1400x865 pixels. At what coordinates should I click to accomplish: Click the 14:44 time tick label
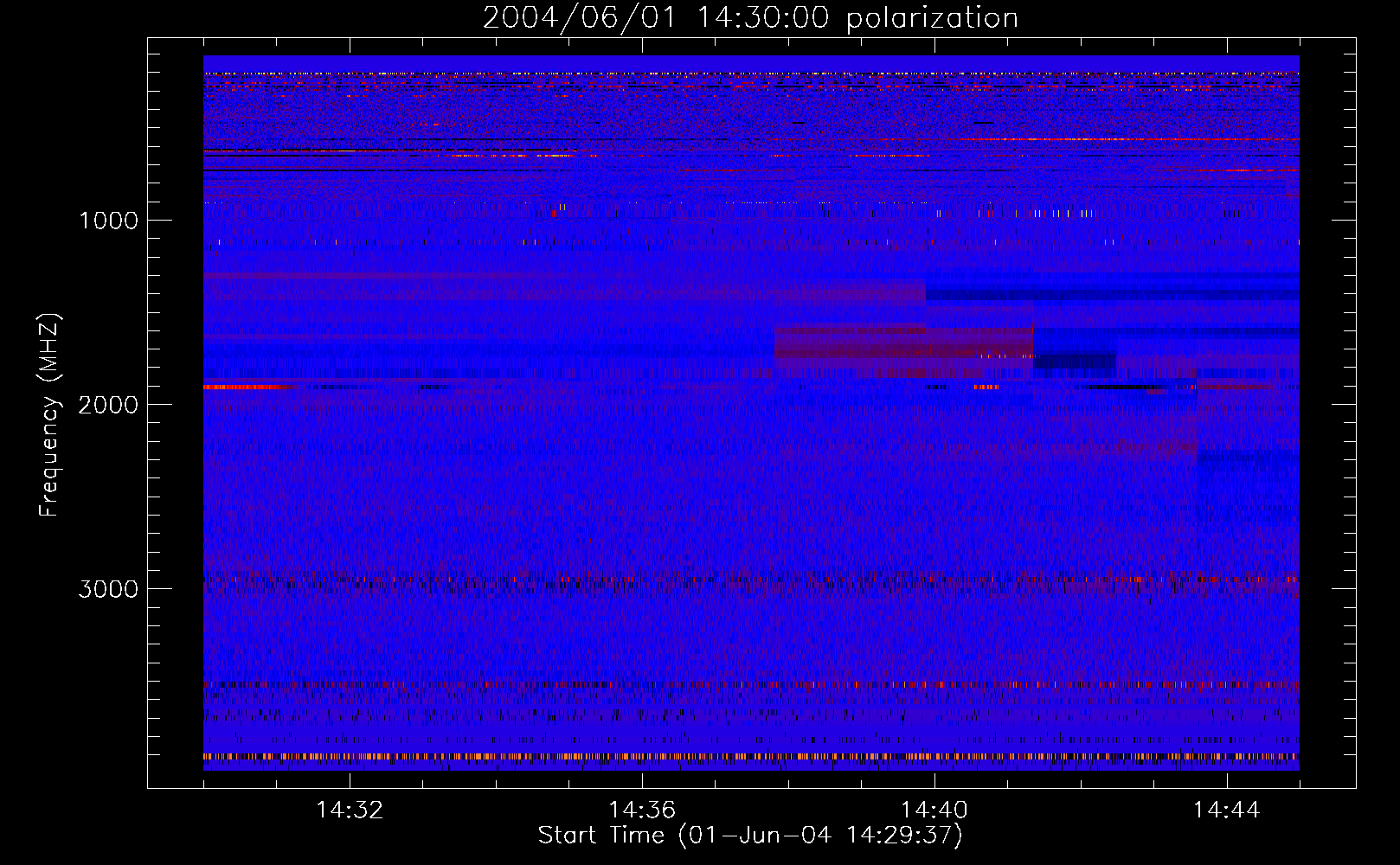click(x=1227, y=811)
